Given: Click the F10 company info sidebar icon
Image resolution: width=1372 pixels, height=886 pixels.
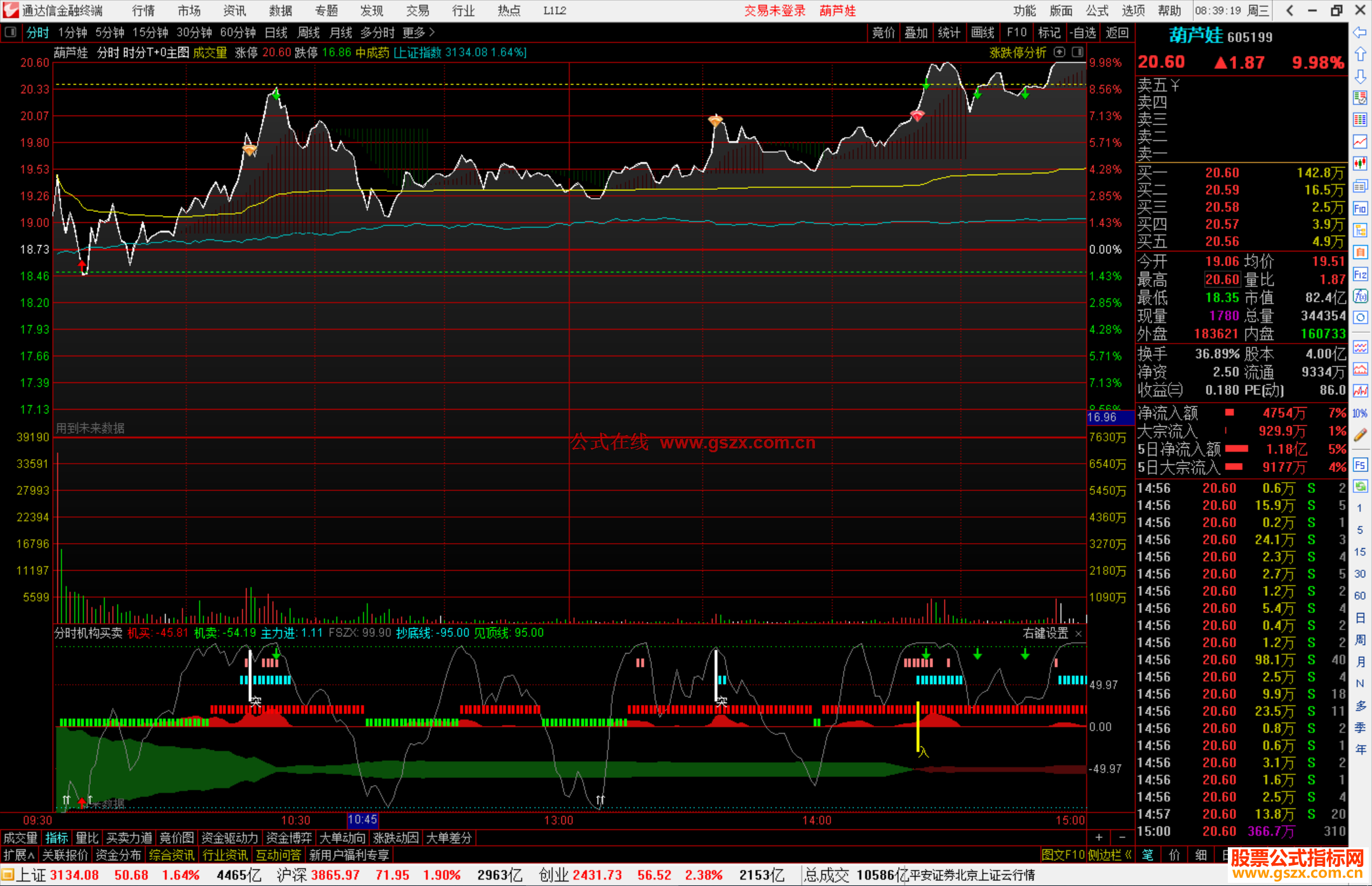Looking at the screenshot, I should 1360,208.
